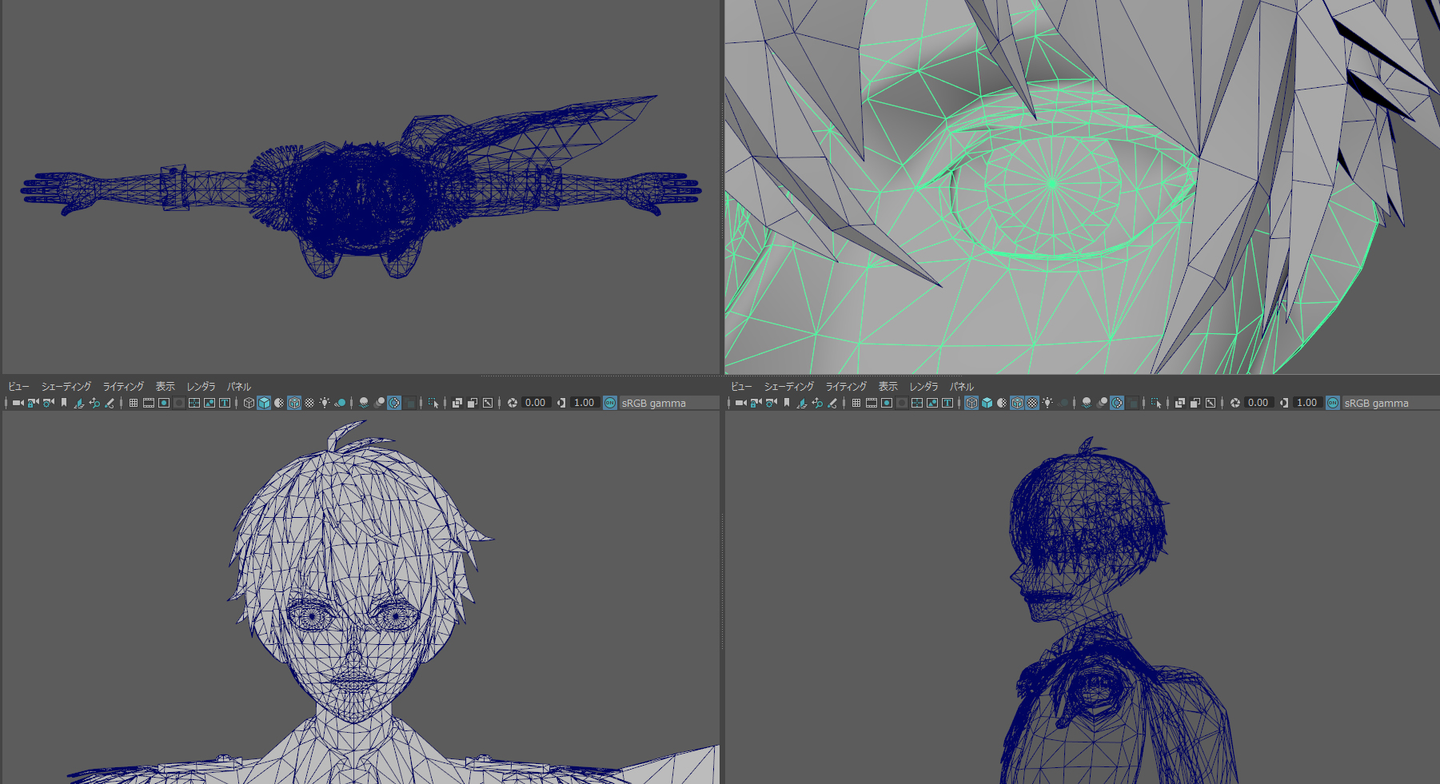Click X-Ray Active Components in front-view panel toolbar
The height and width of the screenshot is (784, 1440).
[x=472, y=403]
